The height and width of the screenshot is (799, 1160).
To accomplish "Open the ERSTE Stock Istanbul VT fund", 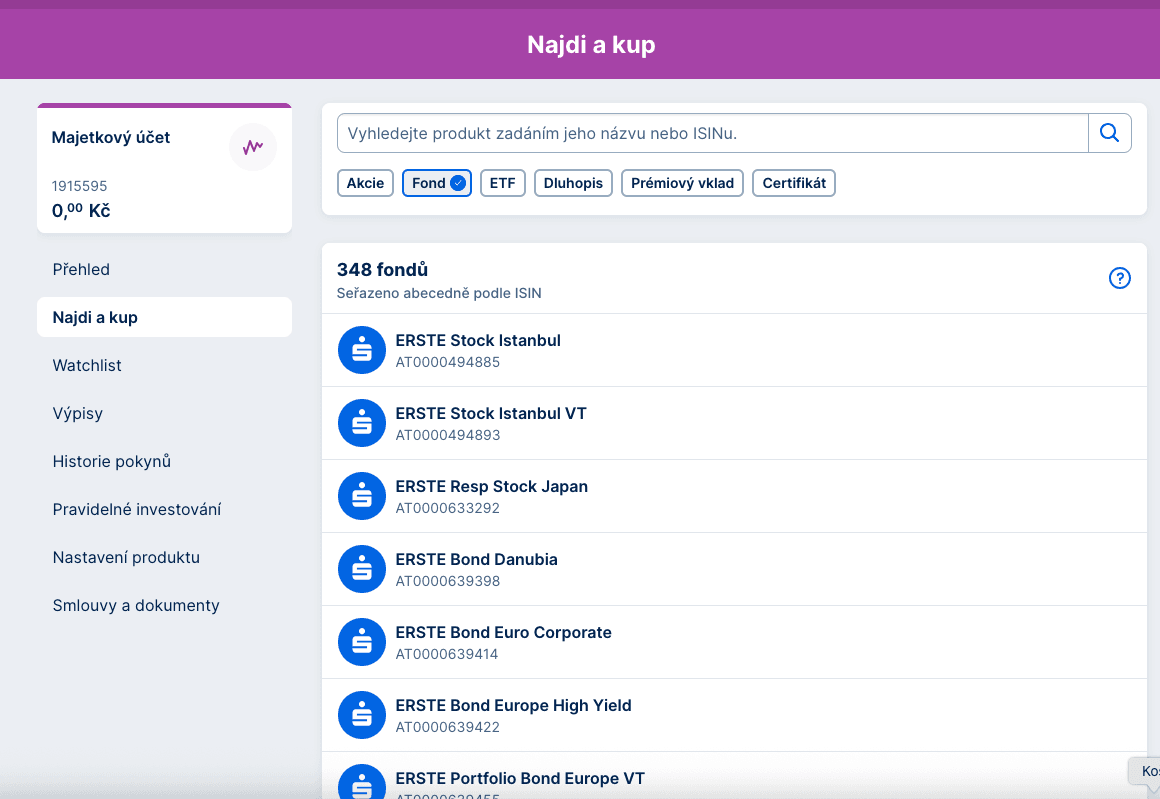I will [734, 423].
